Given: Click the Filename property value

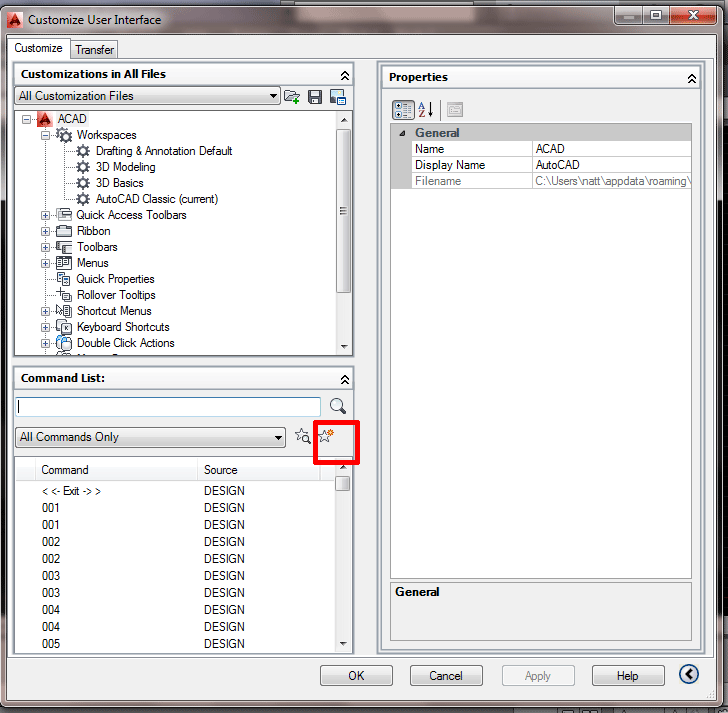Looking at the screenshot, I should tap(611, 181).
